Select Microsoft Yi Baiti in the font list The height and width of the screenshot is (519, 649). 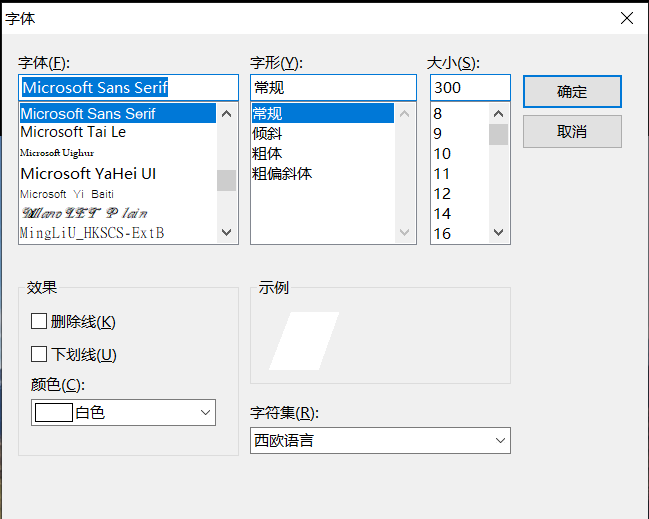(x=118, y=194)
